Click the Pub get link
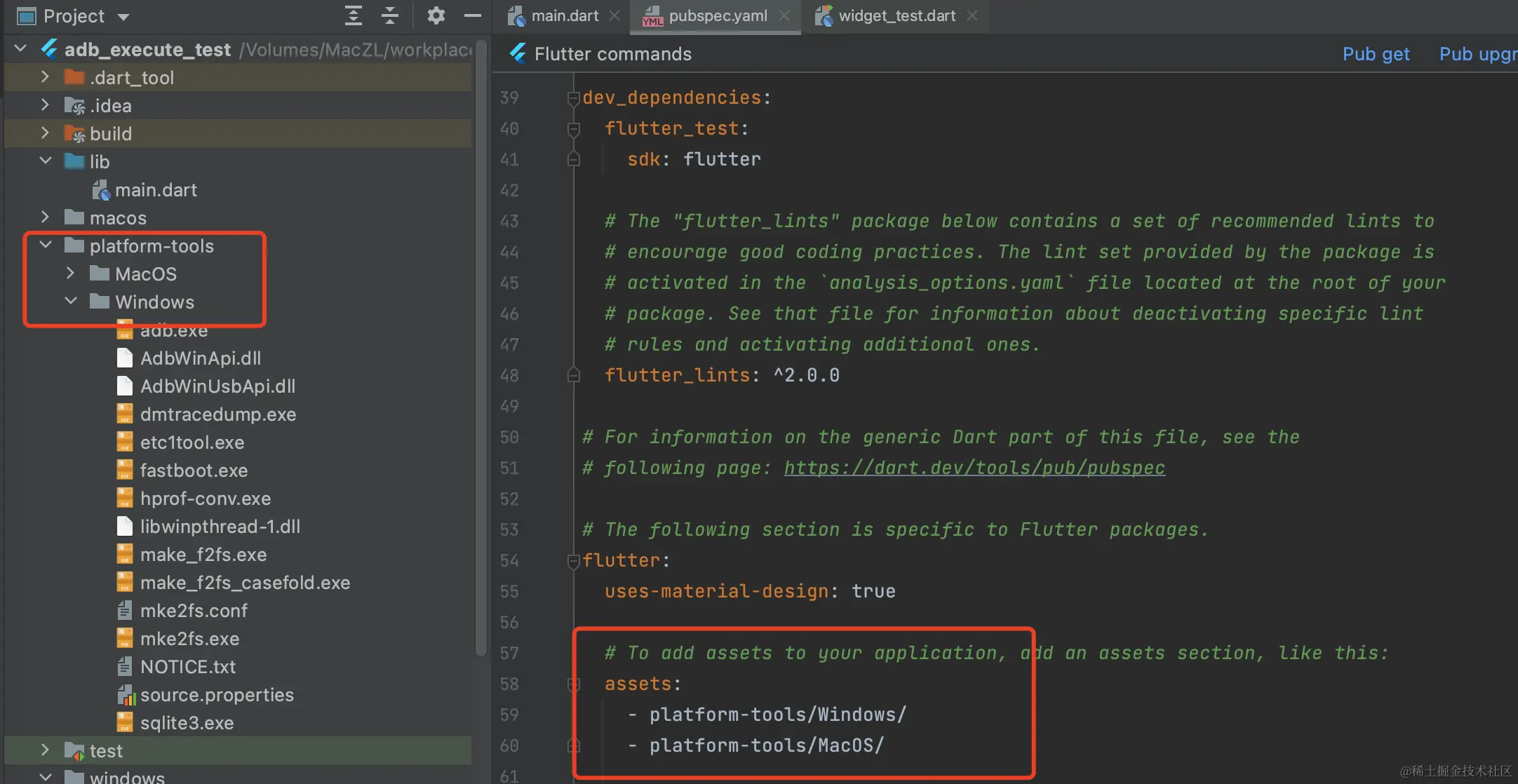 pyautogui.click(x=1376, y=54)
